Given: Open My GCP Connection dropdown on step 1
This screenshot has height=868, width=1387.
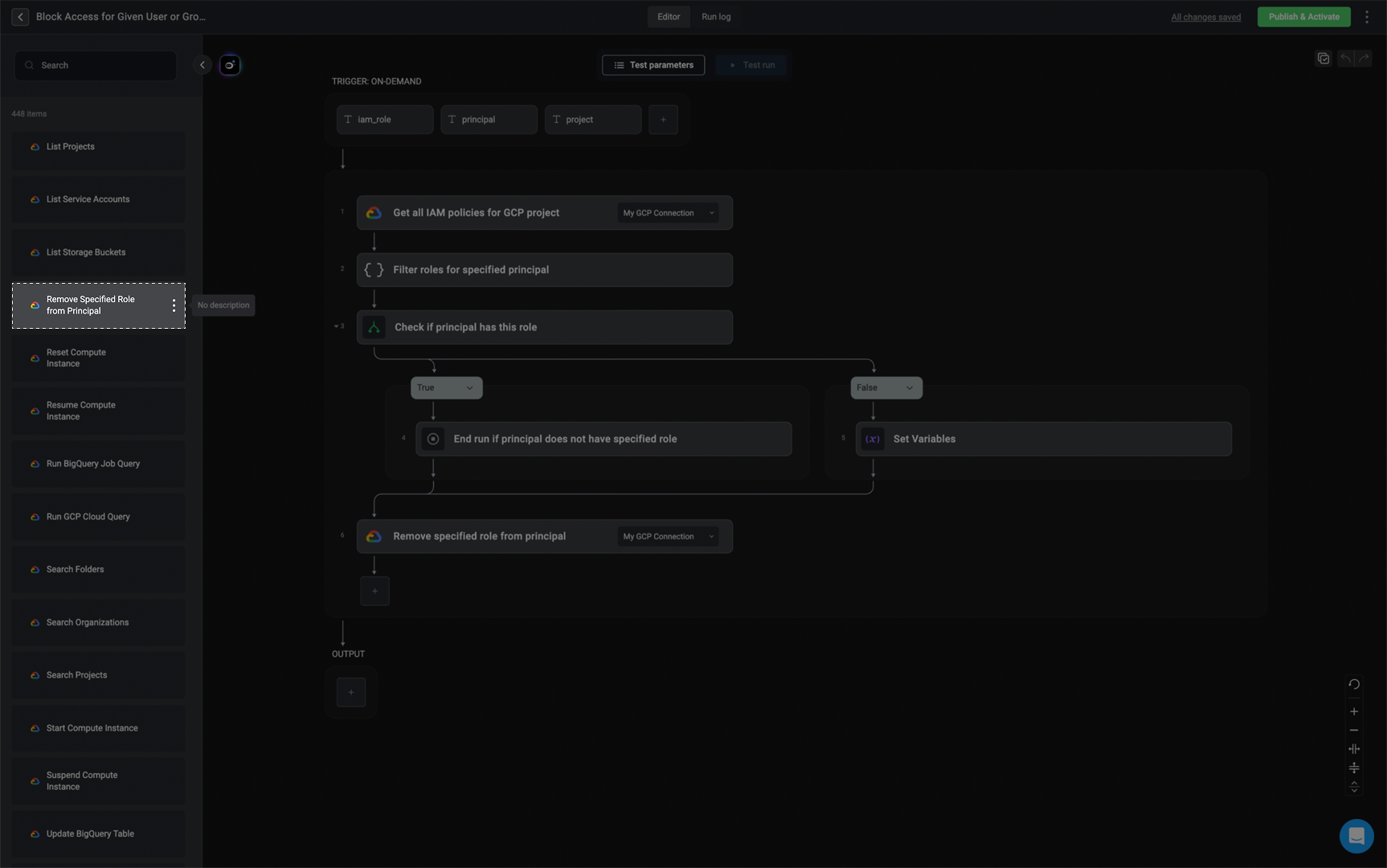Looking at the screenshot, I should pyautogui.click(x=669, y=213).
